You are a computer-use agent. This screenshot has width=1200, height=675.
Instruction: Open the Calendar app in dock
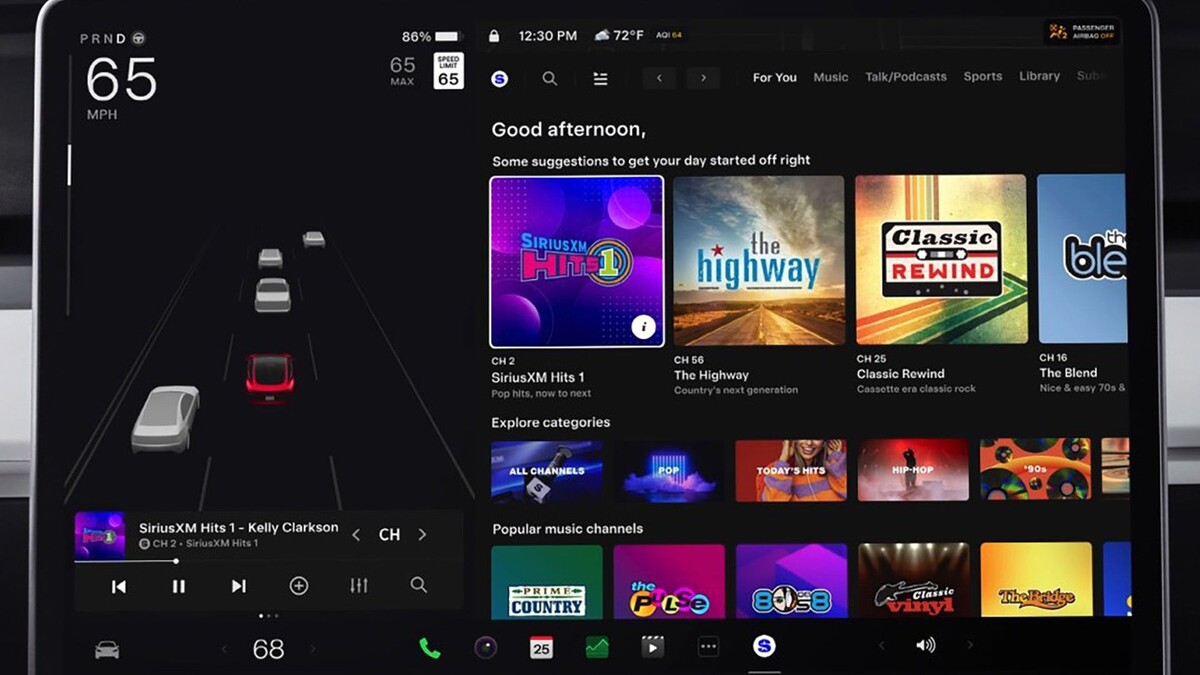541,648
